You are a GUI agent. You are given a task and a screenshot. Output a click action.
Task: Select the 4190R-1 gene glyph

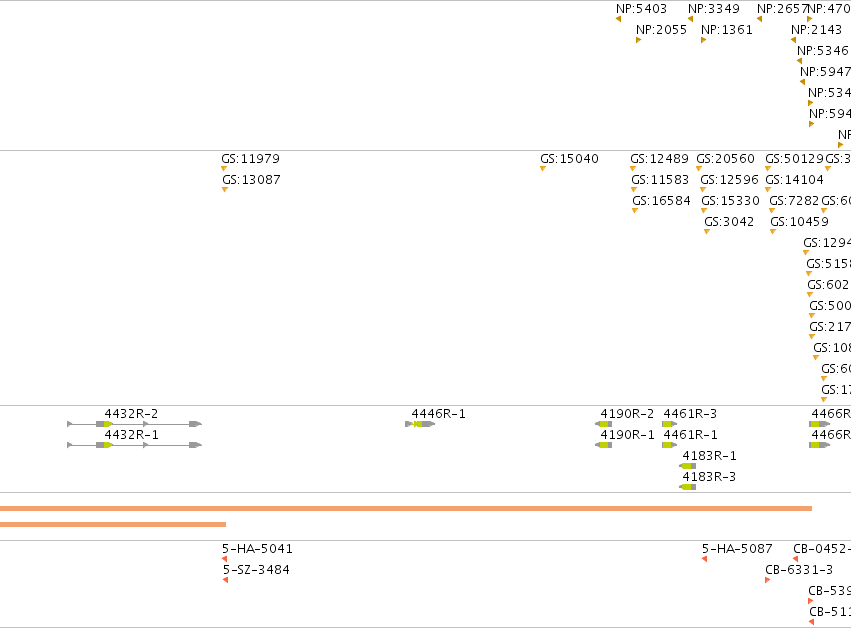pyautogui.click(x=604, y=445)
